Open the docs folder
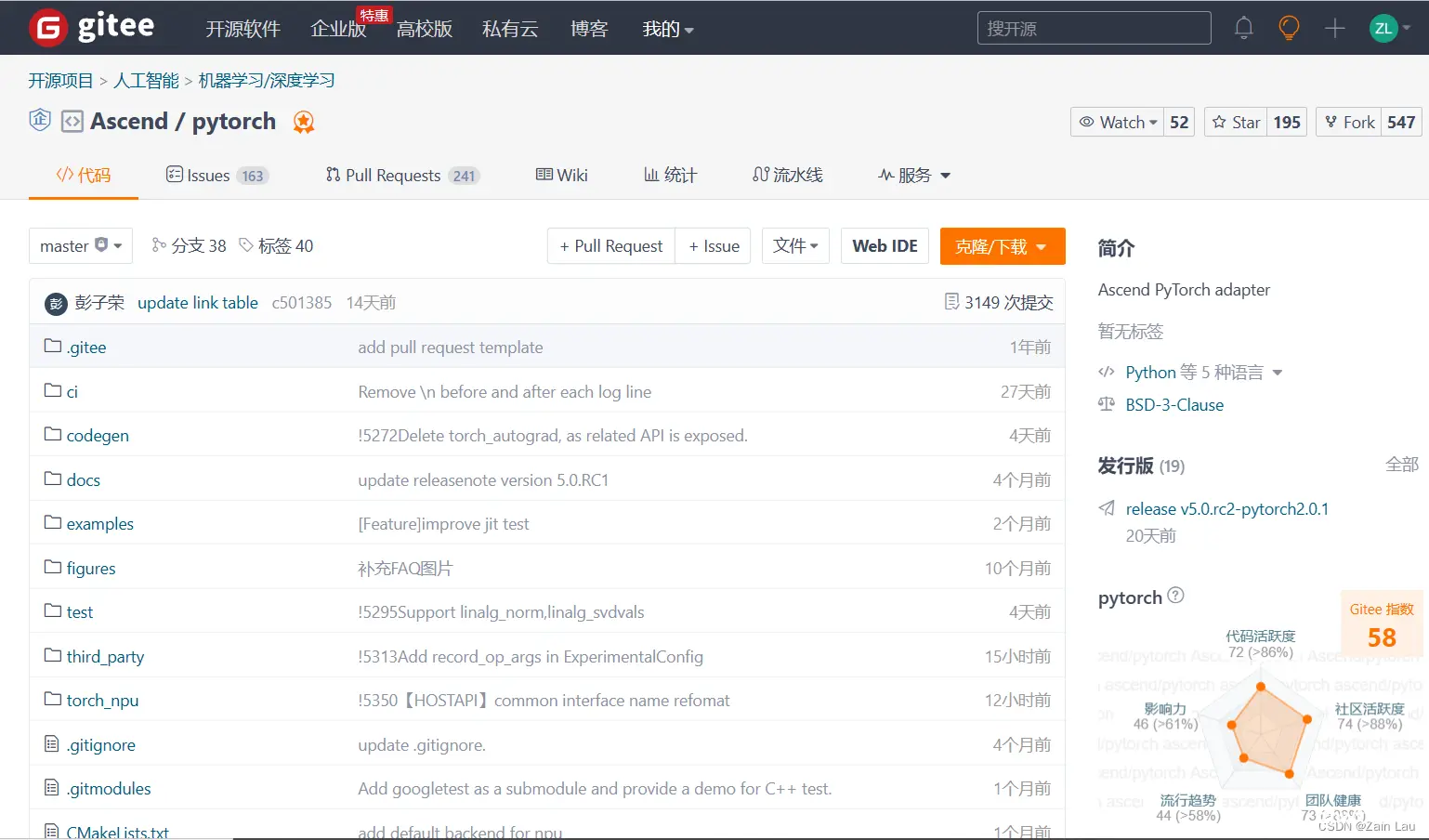This screenshot has width=1429, height=840. [x=84, y=479]
